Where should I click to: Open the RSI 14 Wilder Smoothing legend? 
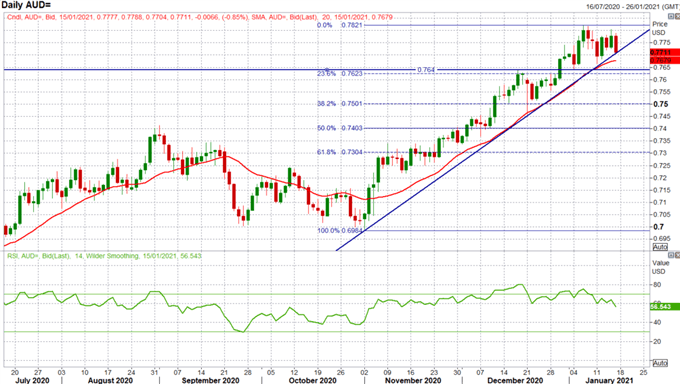(x=104, y=256)
